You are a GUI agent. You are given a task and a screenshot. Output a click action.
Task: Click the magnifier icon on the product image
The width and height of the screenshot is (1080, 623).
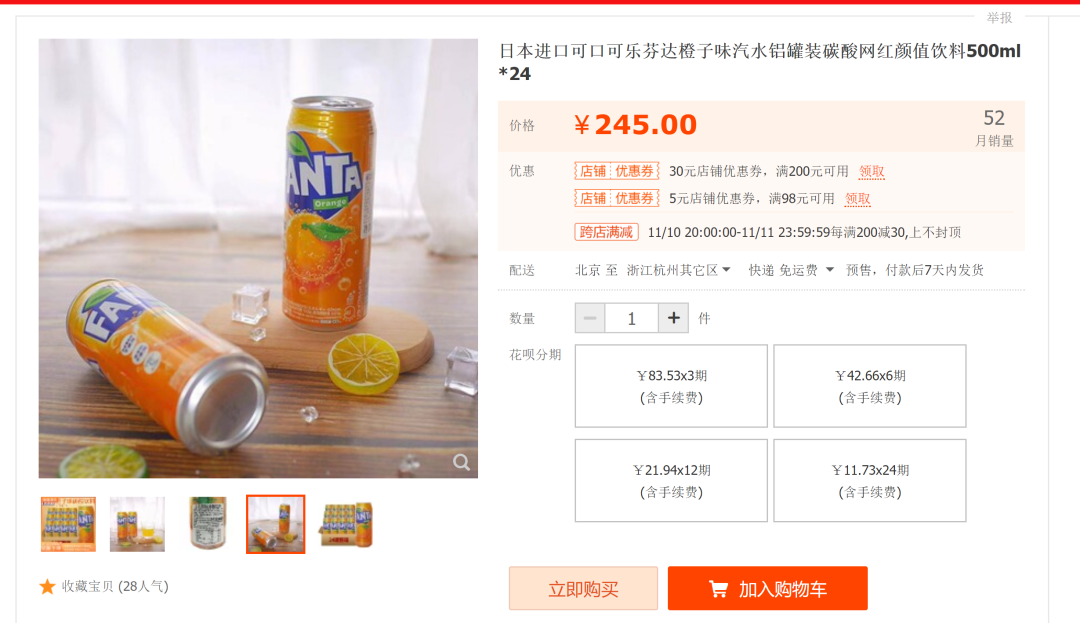click(x=461, y=462)
